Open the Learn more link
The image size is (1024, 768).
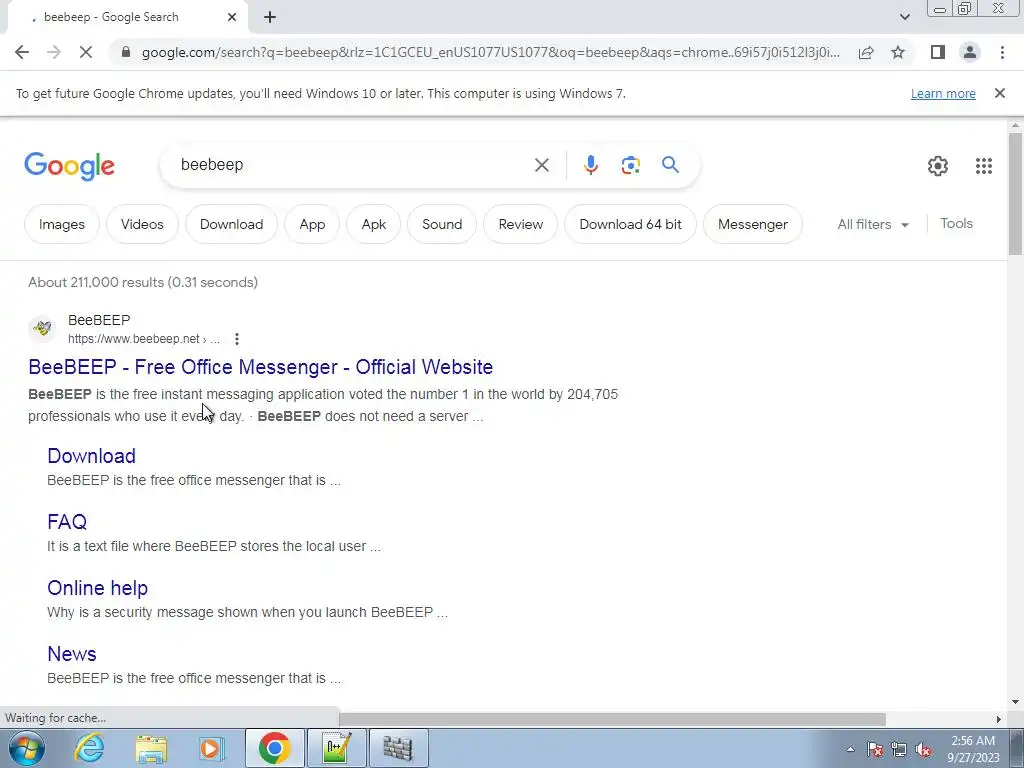(x=943, y=93)
